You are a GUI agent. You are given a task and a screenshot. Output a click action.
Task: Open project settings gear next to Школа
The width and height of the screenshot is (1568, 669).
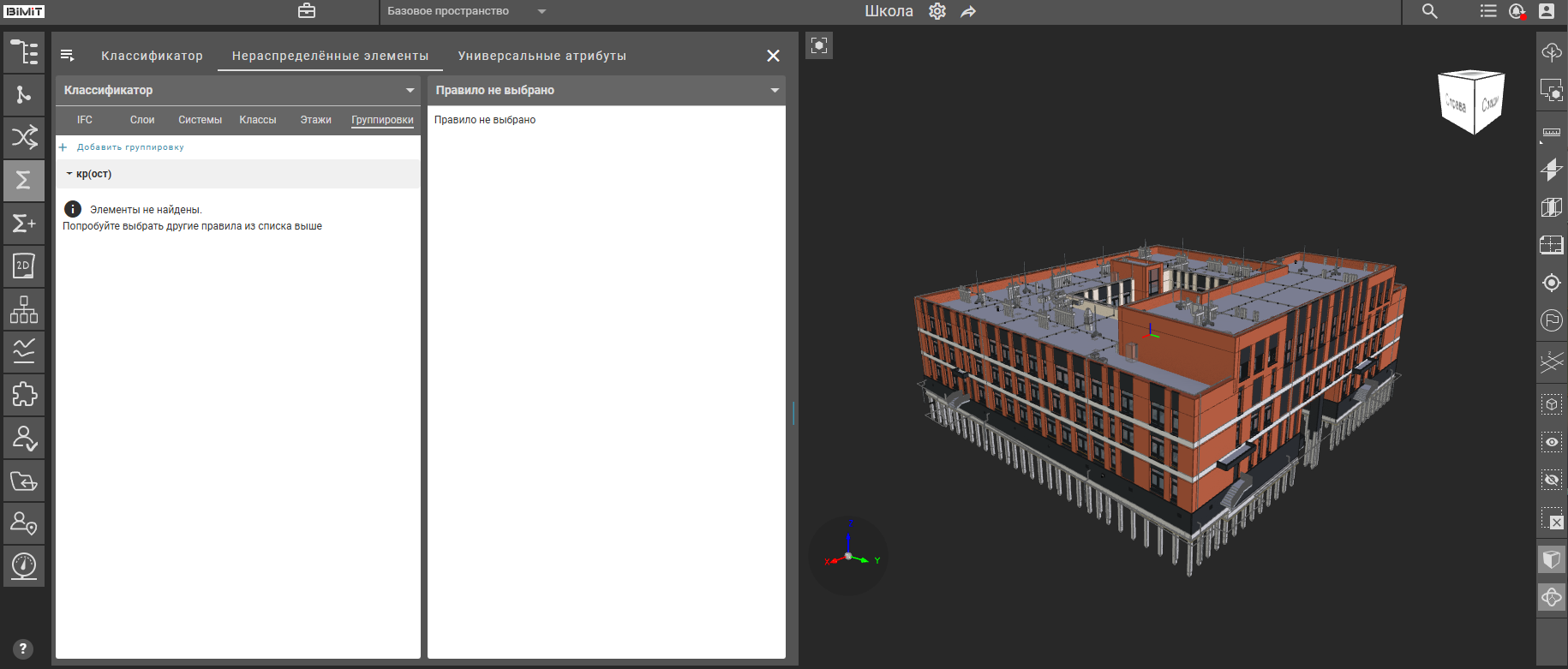tap(937, 11)
